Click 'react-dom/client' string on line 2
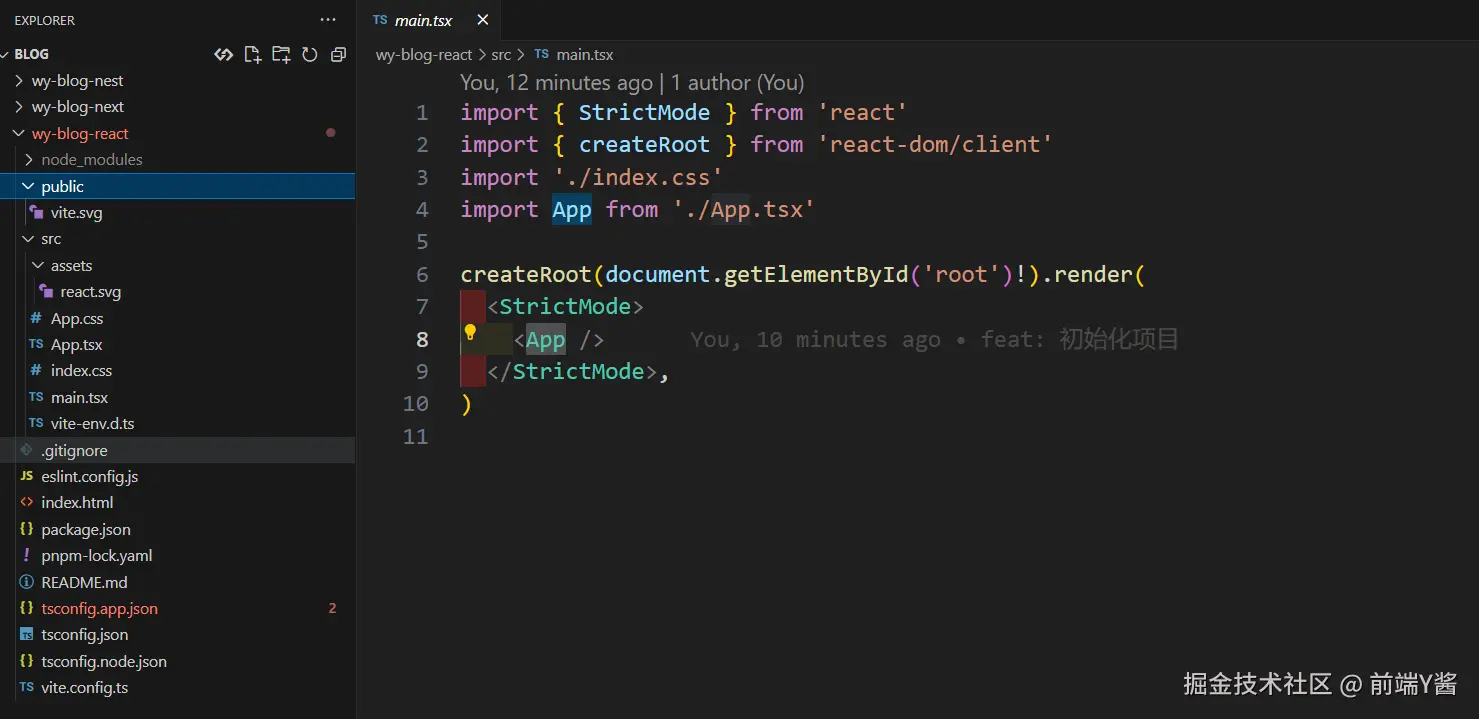This screenshot has height=719, width=1479. [x=935, y=144]
